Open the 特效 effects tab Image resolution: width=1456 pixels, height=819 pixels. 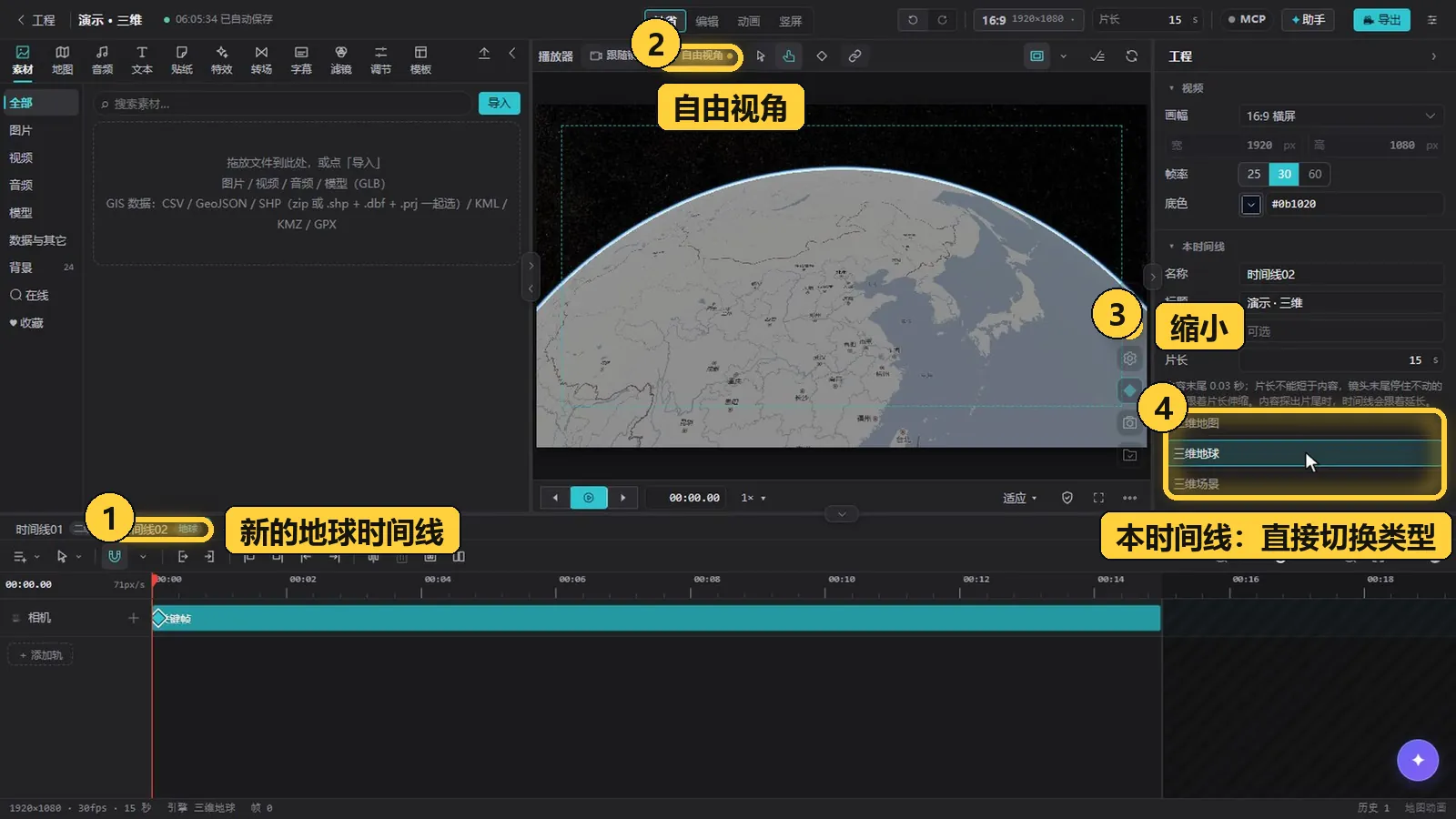click(221, 60)
